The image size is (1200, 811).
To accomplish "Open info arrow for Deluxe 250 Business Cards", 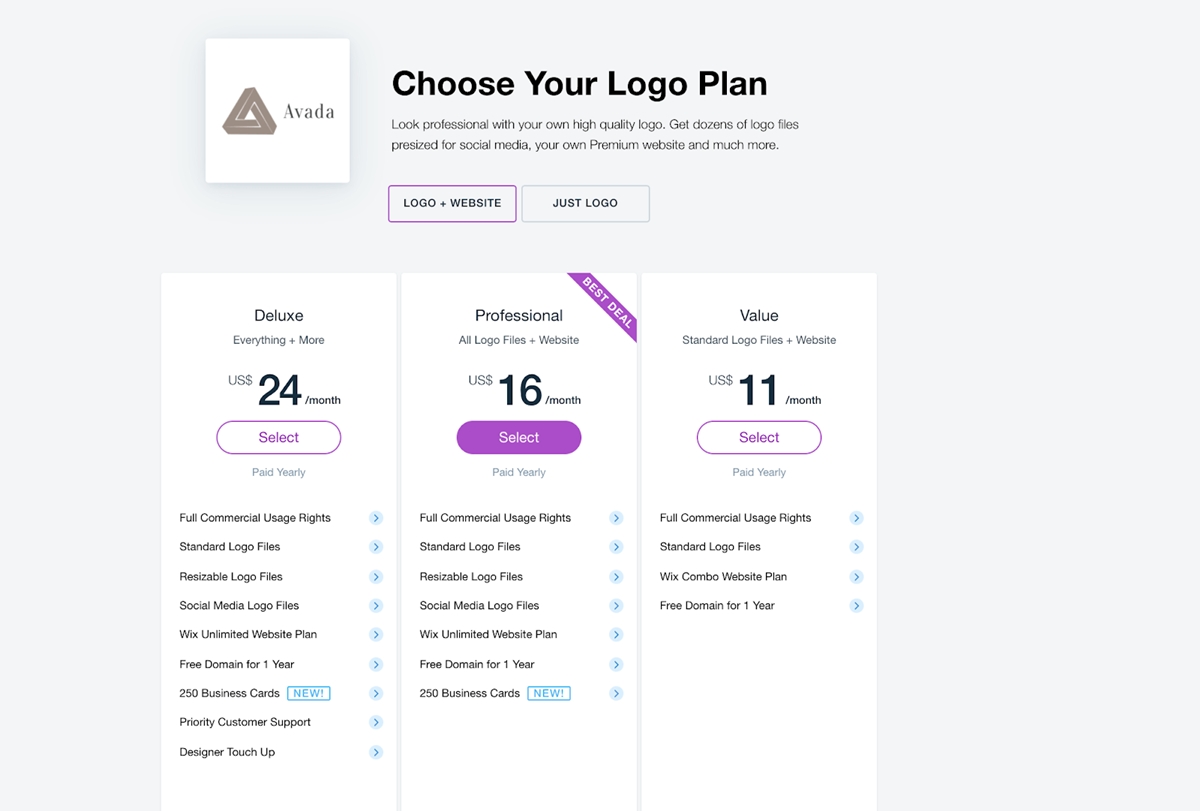I will pos(376,693).
